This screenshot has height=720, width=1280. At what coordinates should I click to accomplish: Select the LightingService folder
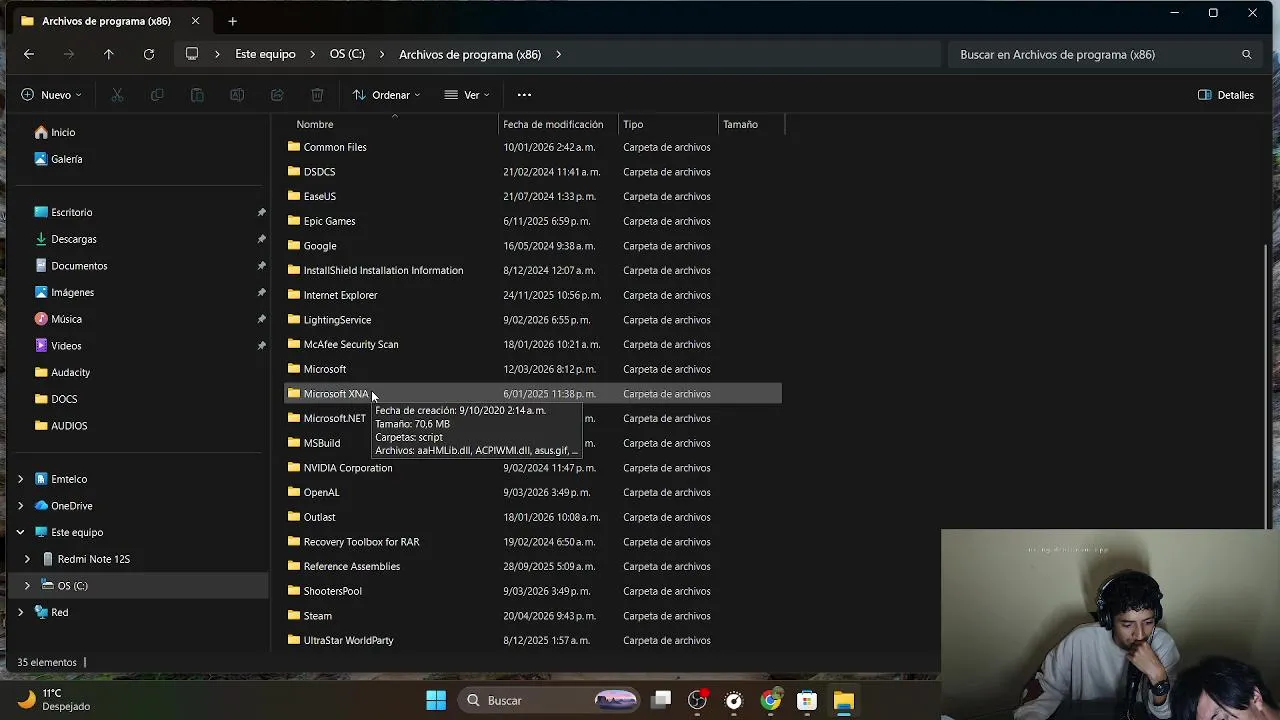pyautogui.click(x=337, y=320)
